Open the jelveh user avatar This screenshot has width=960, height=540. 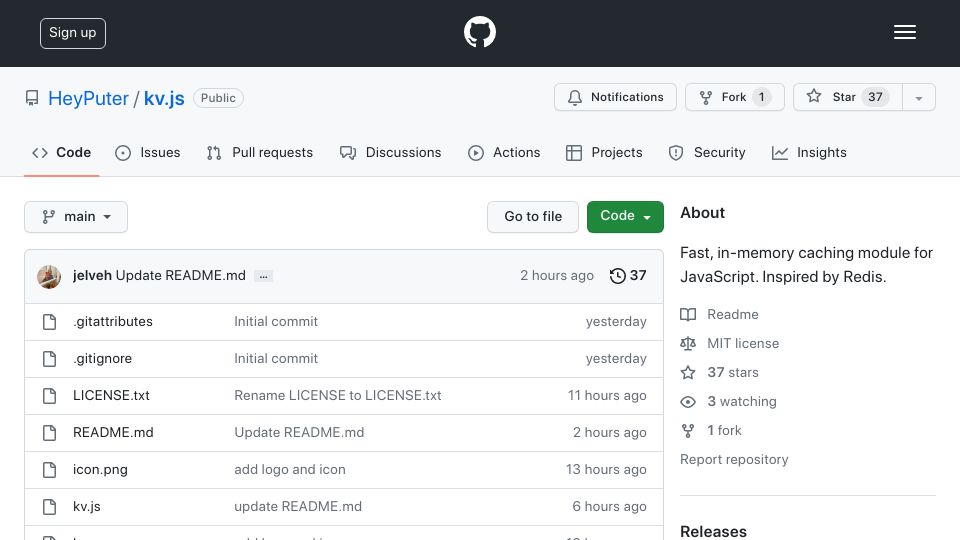pyautogui.click(x=49, y=276)
